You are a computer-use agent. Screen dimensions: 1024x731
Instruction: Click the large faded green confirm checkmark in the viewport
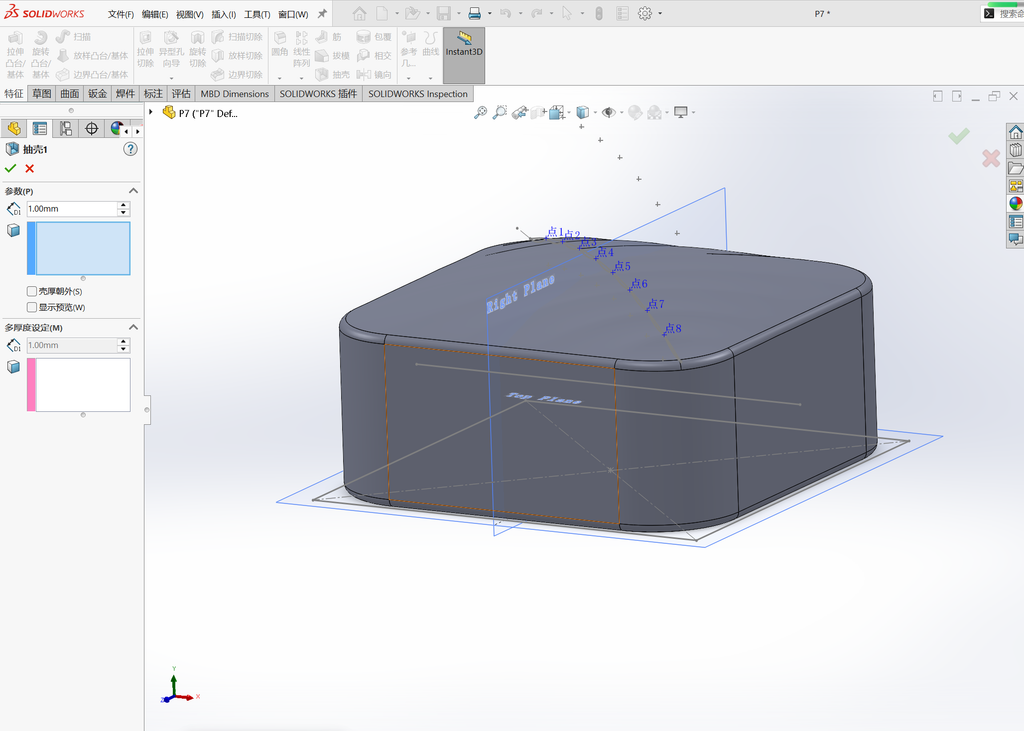[x=959, y=136]
